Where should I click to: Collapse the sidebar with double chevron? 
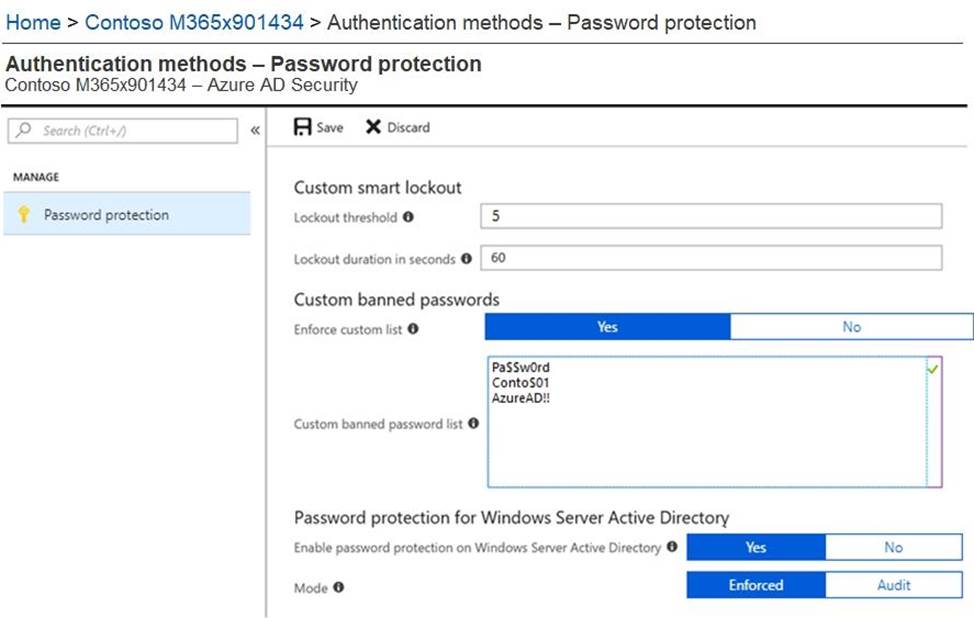(255, 130)
